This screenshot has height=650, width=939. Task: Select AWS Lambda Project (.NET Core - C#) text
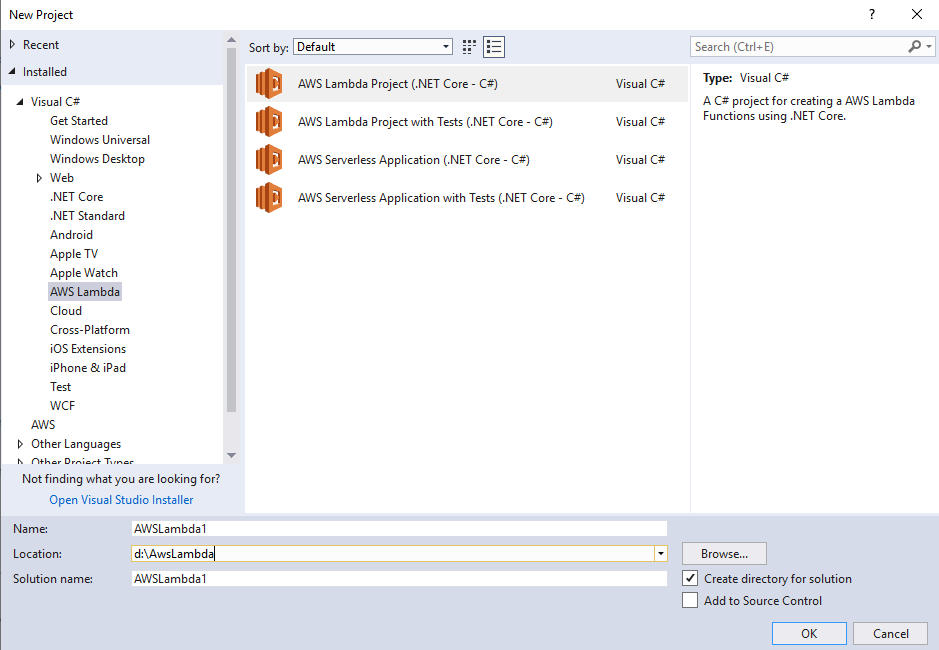coord(398,84)
